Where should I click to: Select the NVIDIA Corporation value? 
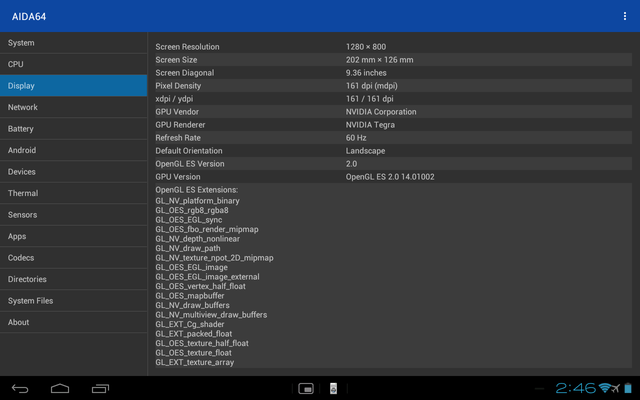point(381,112)
